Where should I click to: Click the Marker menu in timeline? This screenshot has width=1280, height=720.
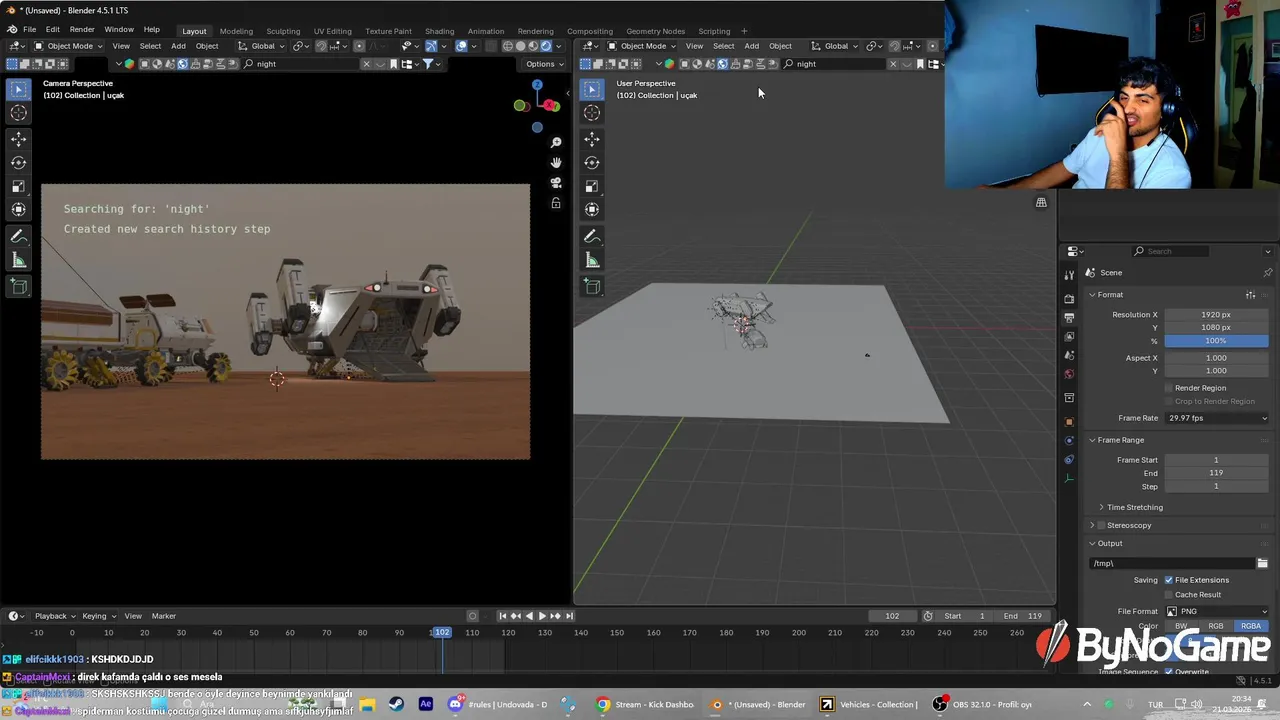164,616
